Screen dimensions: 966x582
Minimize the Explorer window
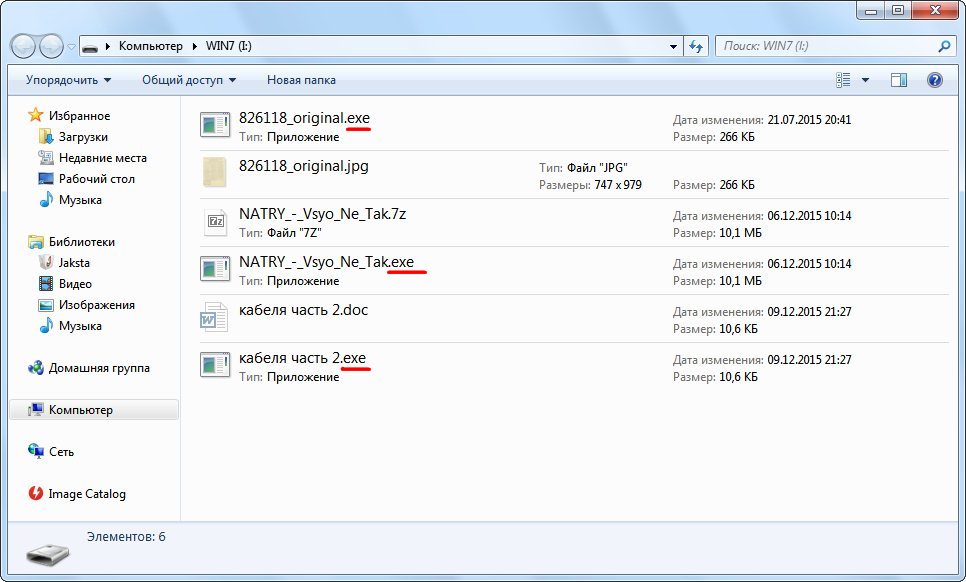871,10
